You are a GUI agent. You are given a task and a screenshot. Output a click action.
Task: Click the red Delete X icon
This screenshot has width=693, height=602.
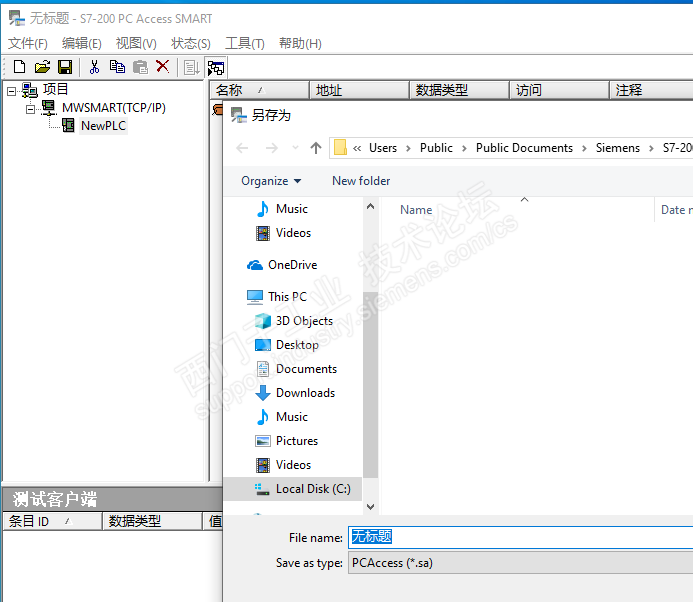tap(163, 67)
